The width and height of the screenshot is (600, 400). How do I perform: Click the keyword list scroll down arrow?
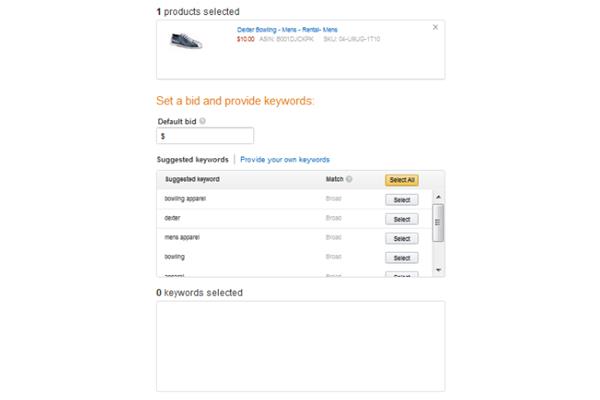(x=439, y=270)
